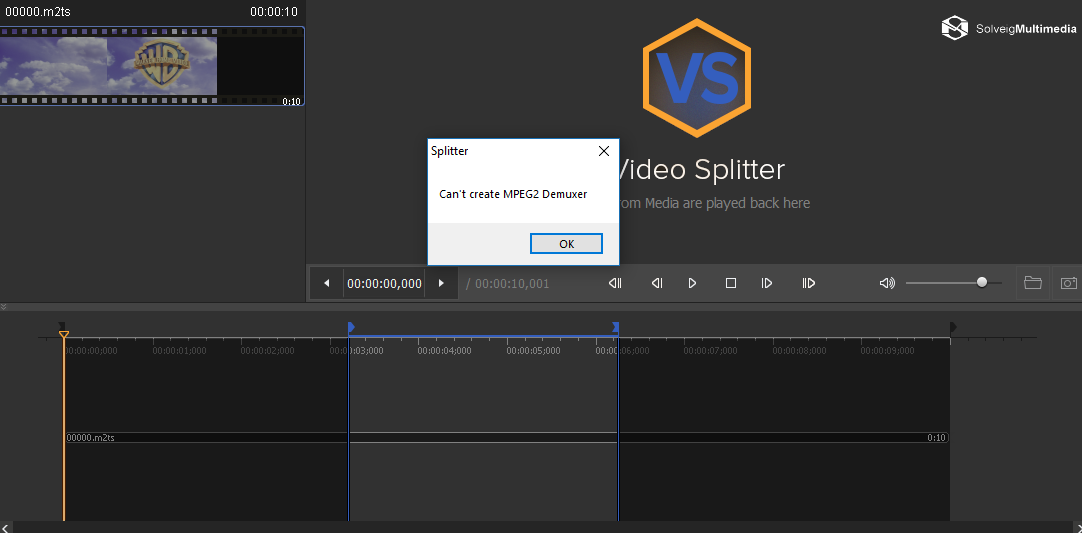Click the 00:00:02;000 timeline ruler label
The height and width of the screenshot is (533, 1082).
pyautogui.click(x=268, y=351)
